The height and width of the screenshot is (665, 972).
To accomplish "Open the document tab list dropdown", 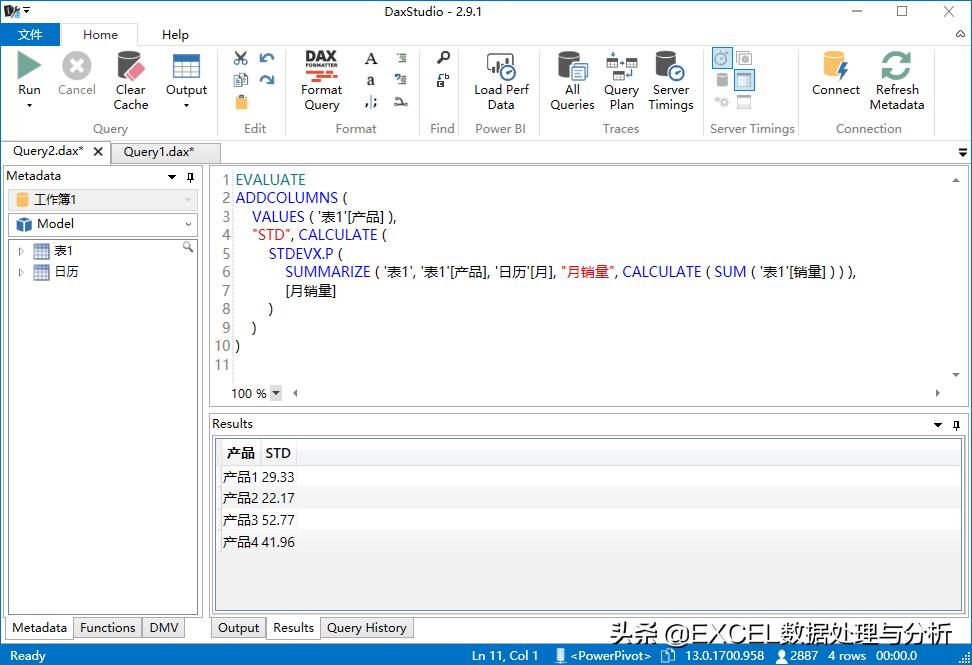I will point(962,152).
